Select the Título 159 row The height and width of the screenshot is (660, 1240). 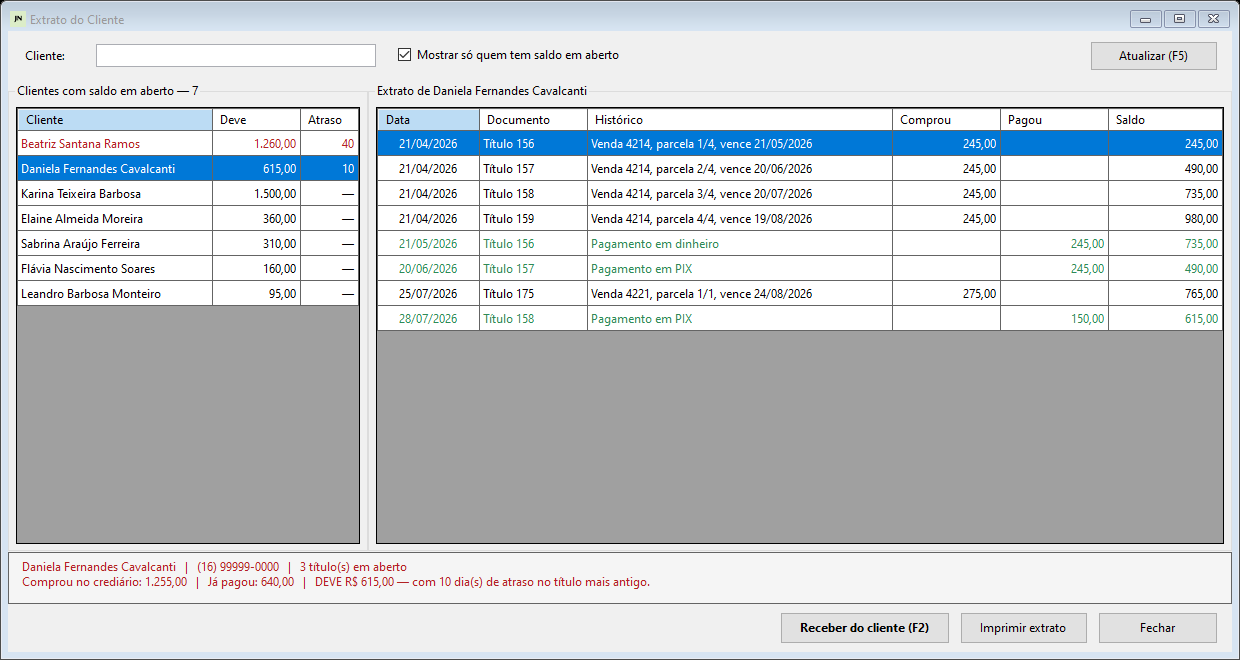tap(800, 219)
